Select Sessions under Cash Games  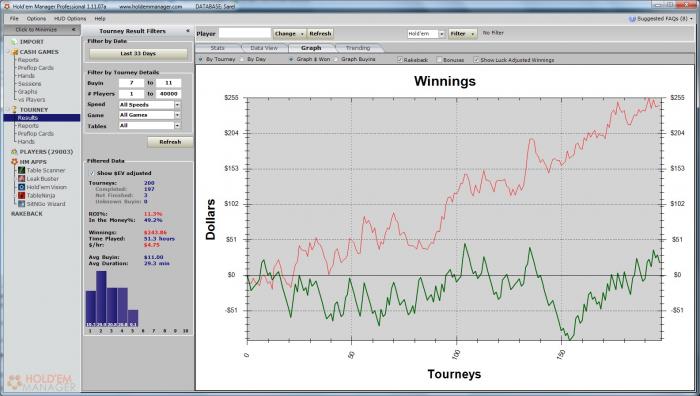pyautogui.click(x=29, y=84)
